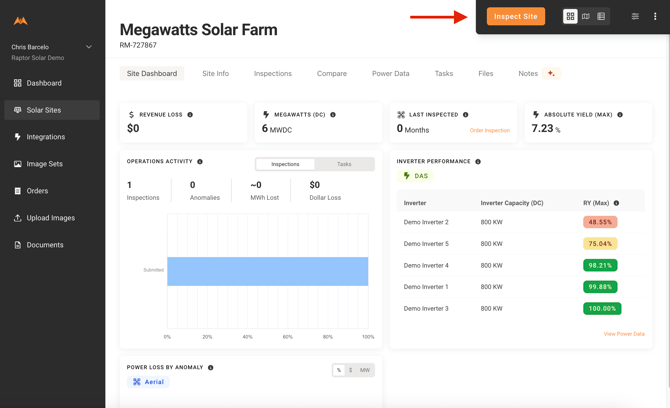This screenshot has width=670, height=408.
Task: Select the Demo Inverter 5 row name
Action: [x=426, y=244]
